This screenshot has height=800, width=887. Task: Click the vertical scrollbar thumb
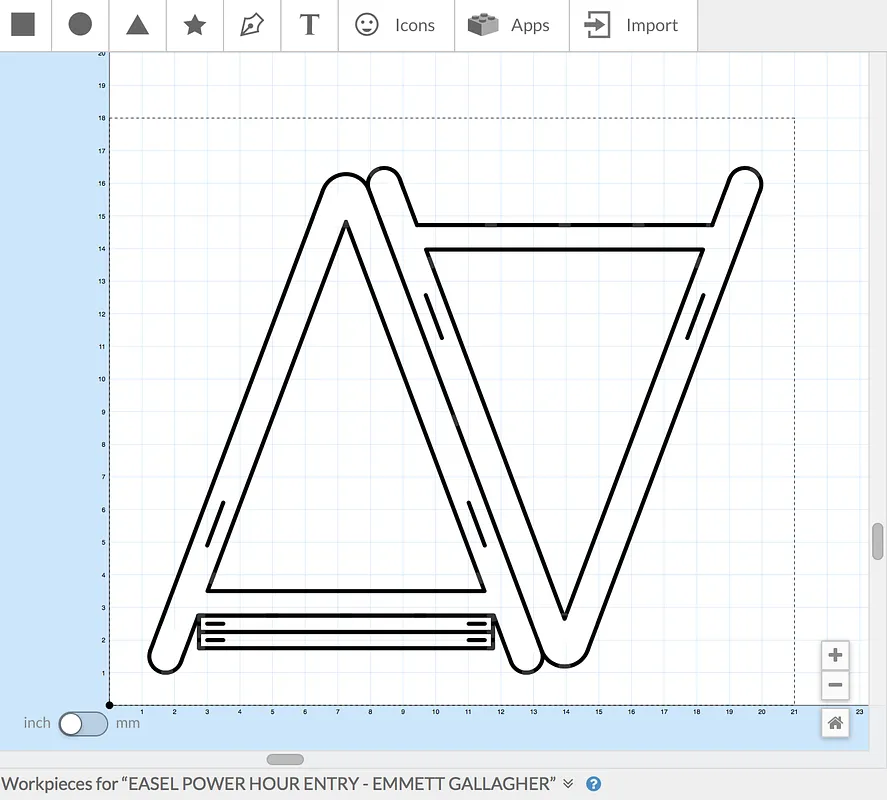pyautogui.click(x=878, y=541)
